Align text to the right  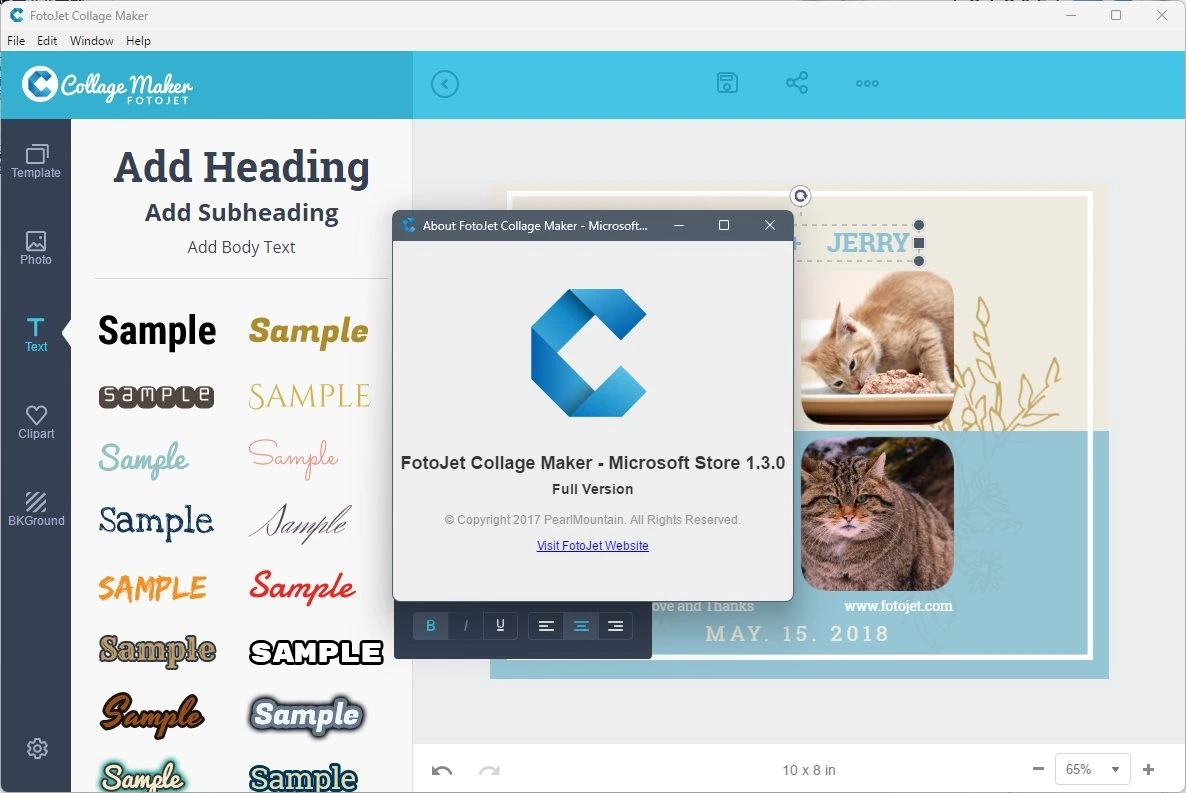click(x=616, y=626)
